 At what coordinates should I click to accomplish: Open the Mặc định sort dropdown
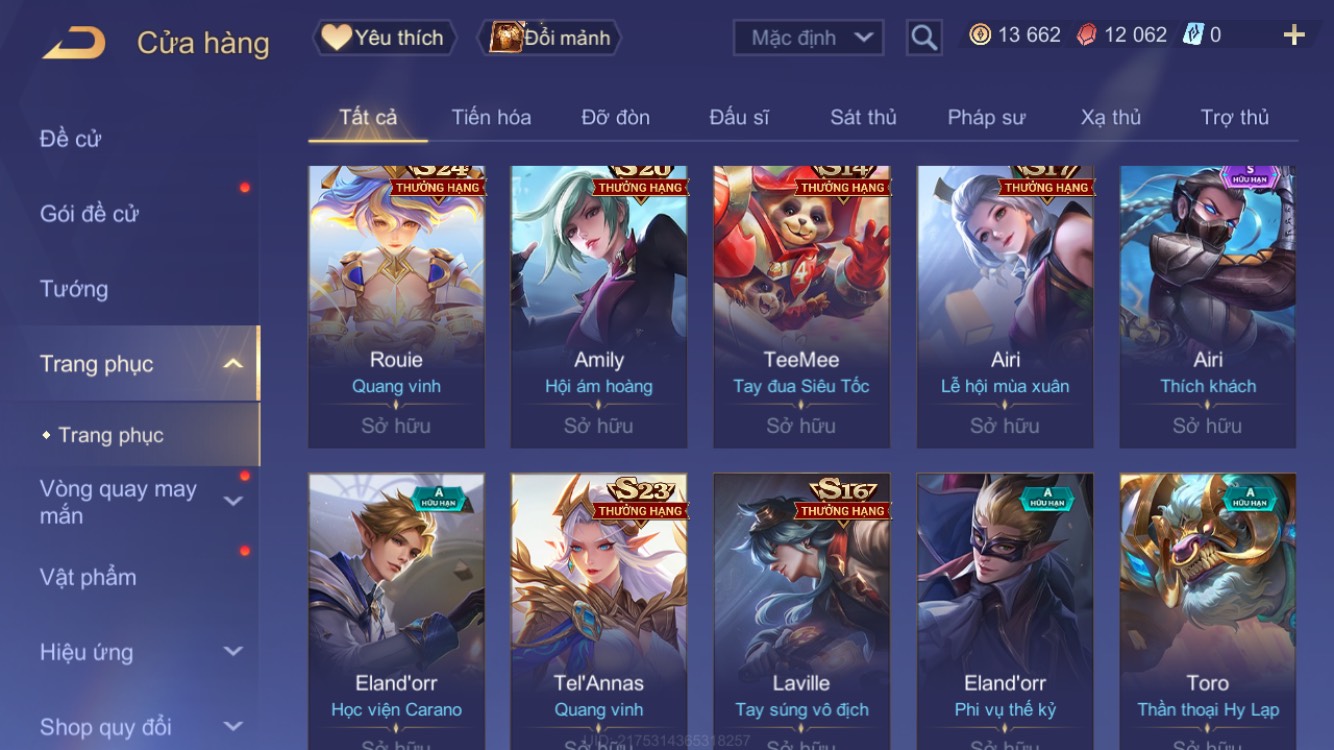808,38
